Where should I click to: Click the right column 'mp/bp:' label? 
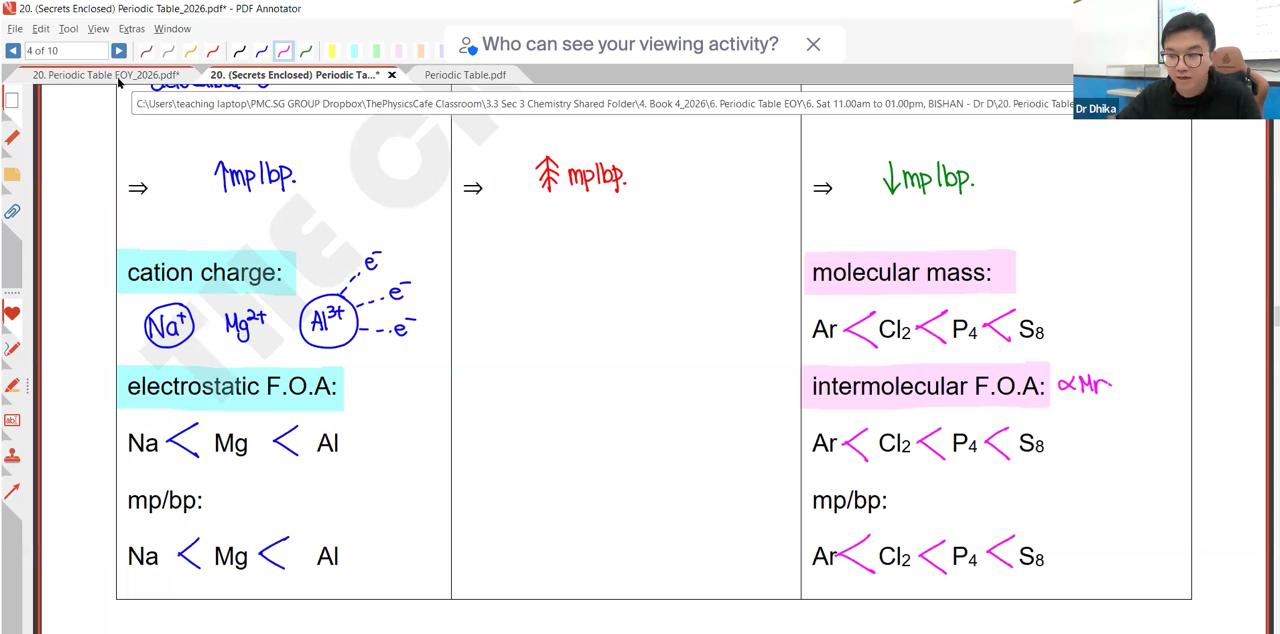(849, 500)
